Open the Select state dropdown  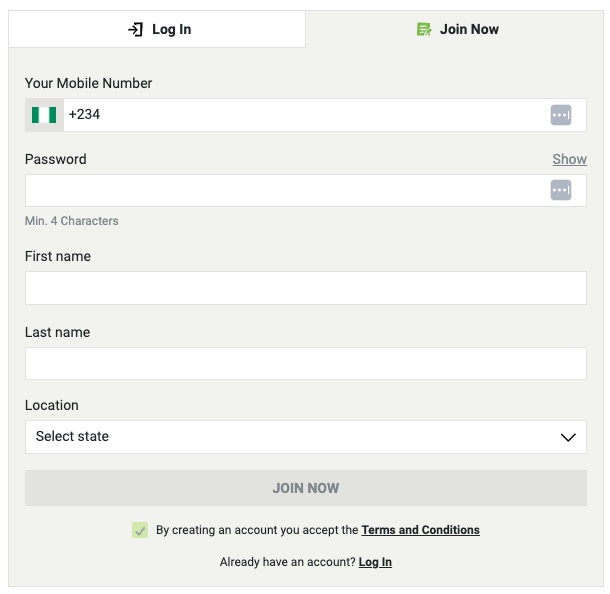tap(306, 437)
